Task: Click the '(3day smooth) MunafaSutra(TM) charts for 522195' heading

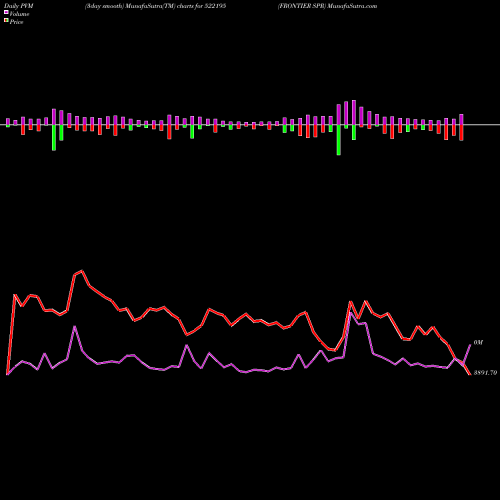Action: (155, 6)
